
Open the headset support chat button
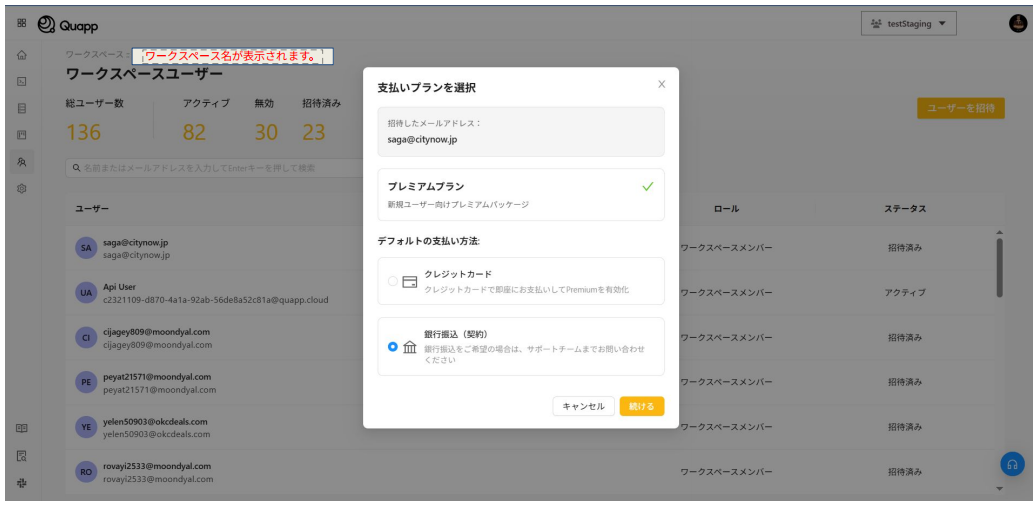1012,464
